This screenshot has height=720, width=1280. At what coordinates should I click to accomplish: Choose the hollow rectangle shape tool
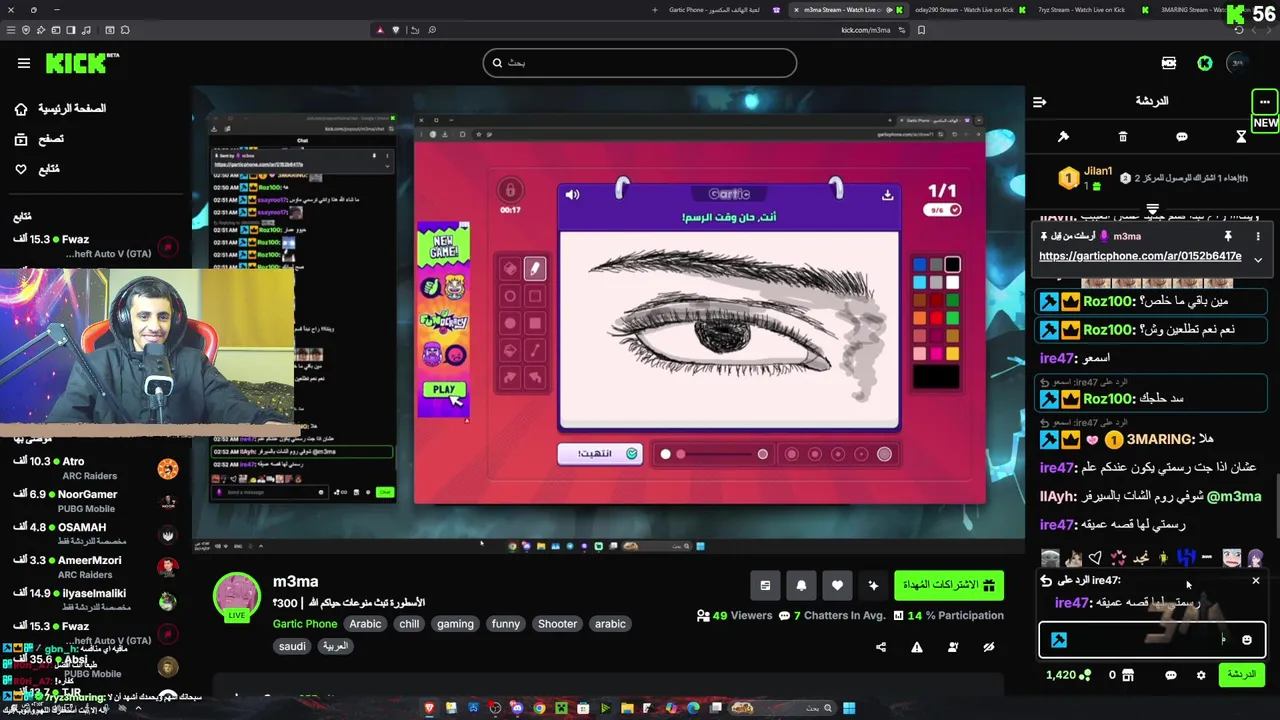535,296
